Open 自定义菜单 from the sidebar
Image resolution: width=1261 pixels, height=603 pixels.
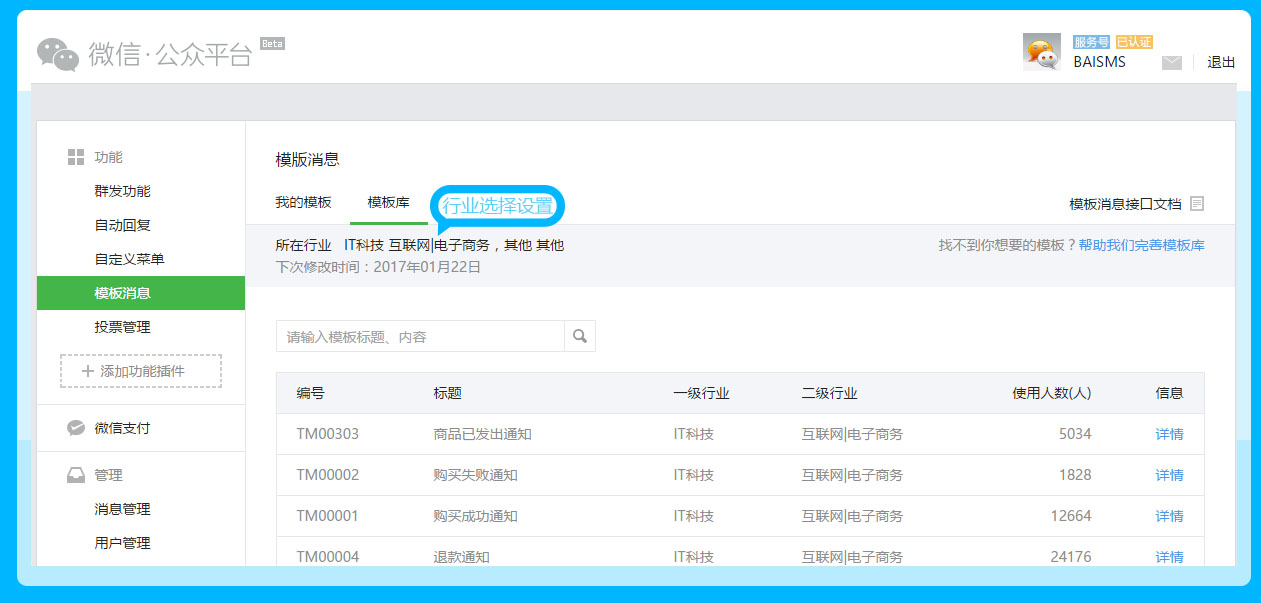(129, 259)
